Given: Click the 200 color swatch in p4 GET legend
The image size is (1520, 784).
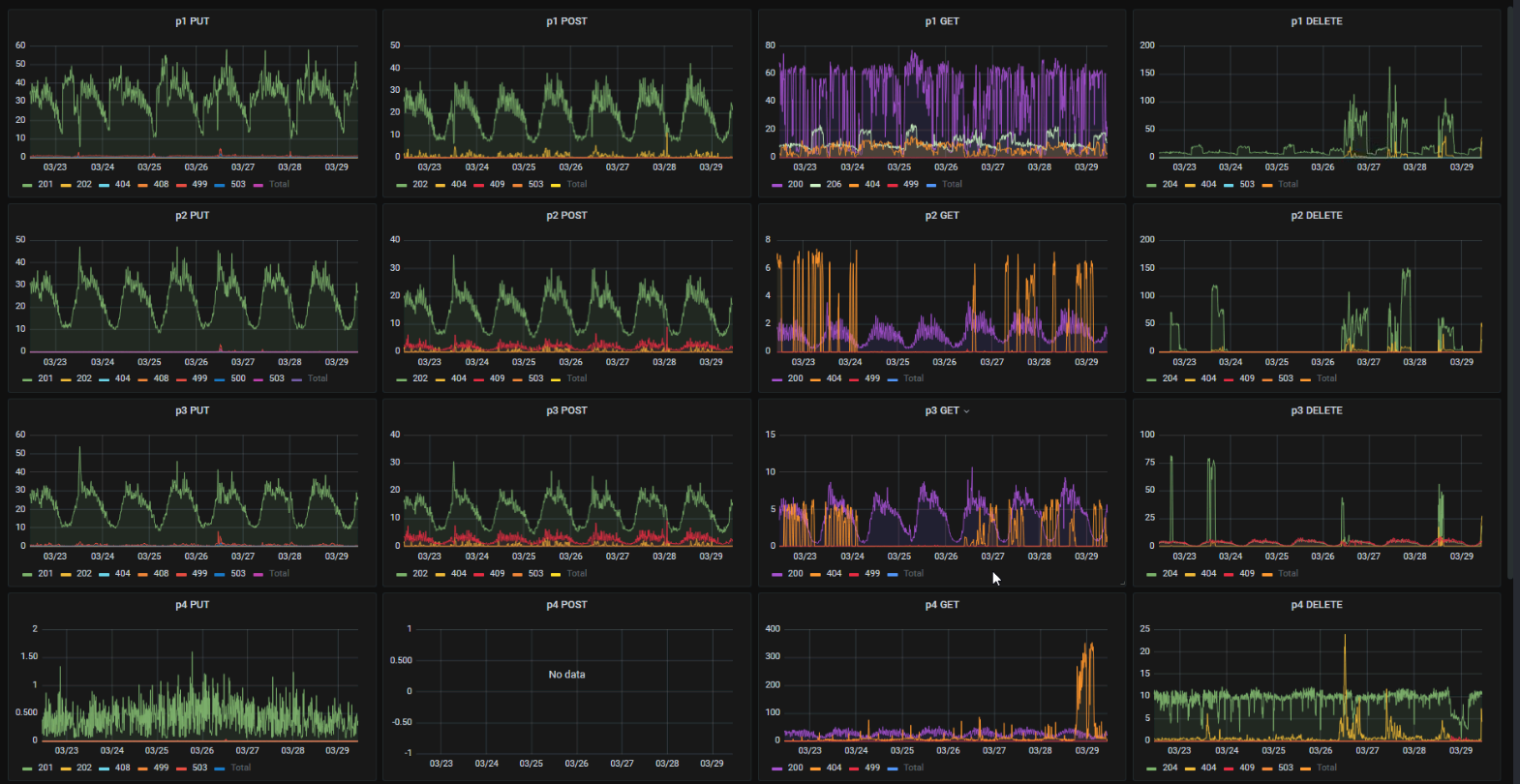Looking at the screenshot, I should coord(776,769).
